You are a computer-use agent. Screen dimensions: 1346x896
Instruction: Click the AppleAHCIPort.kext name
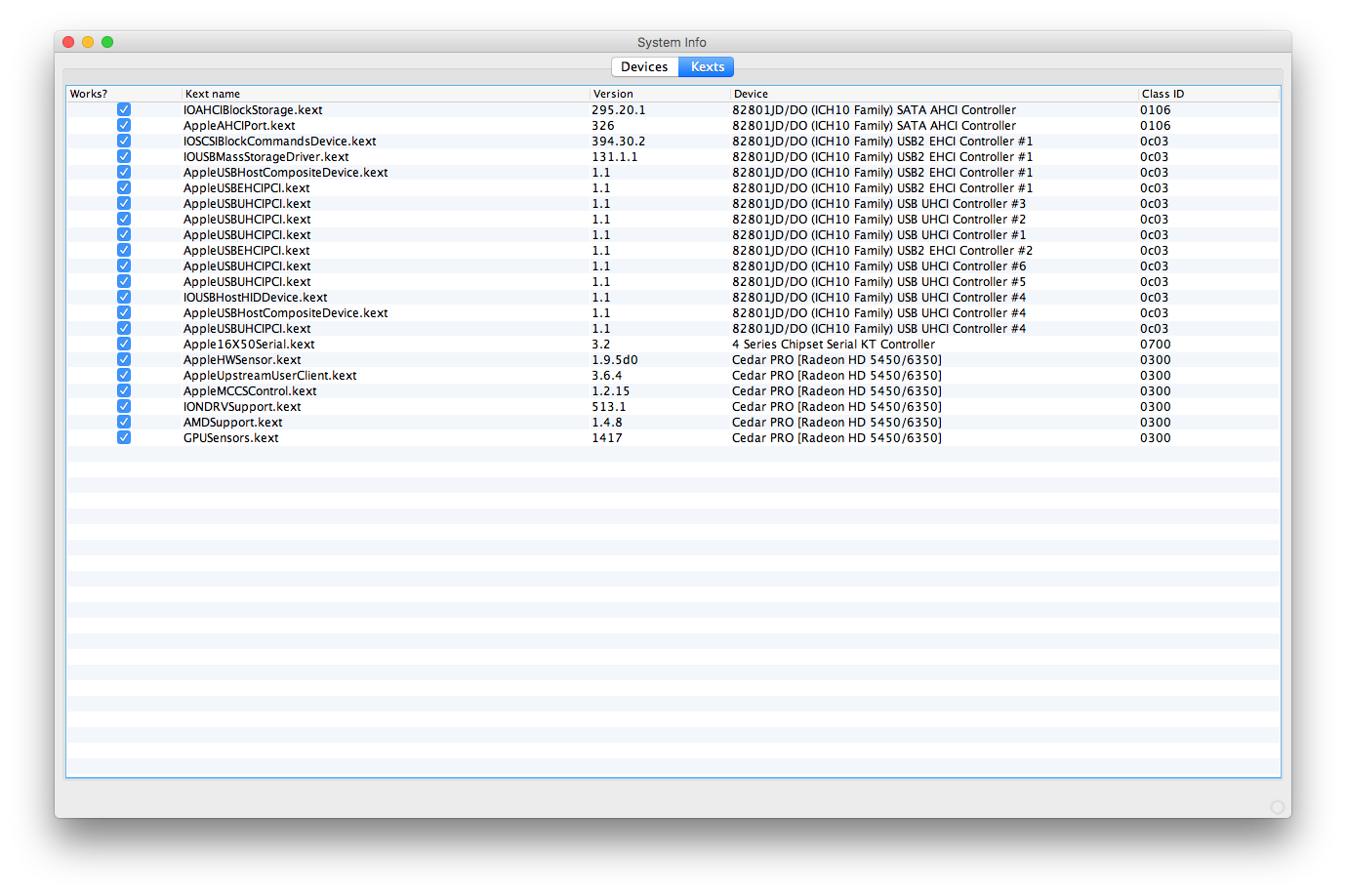pos(239,126)
